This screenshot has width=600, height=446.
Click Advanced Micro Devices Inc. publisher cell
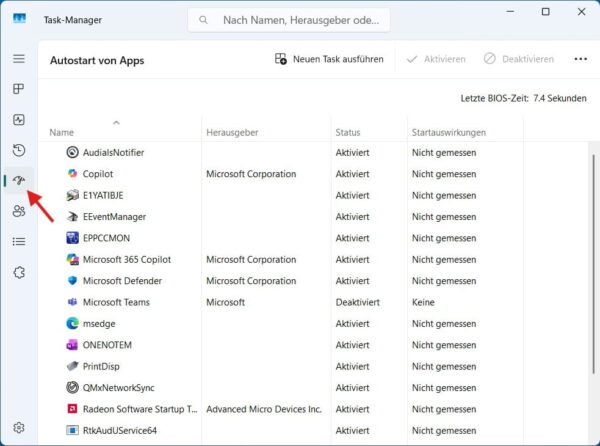click(x=264, y=409)
